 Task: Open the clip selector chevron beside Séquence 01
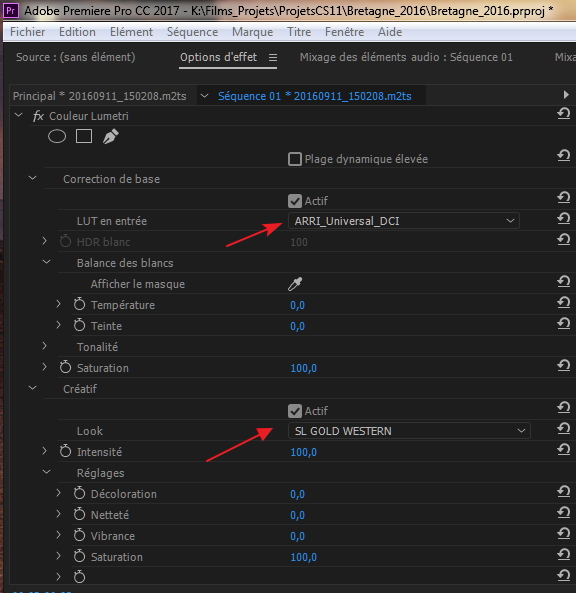204,96
